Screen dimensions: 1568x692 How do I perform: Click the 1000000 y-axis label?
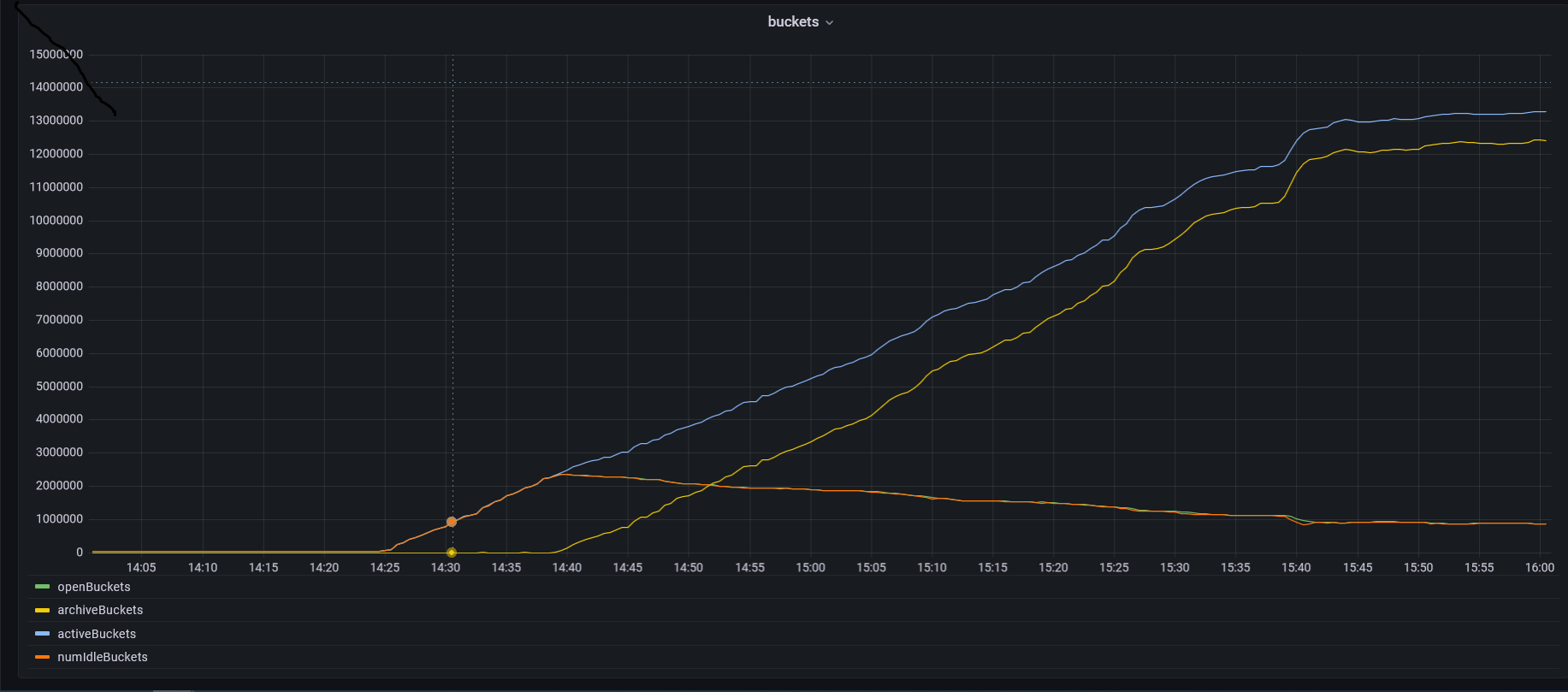[60, 519]
